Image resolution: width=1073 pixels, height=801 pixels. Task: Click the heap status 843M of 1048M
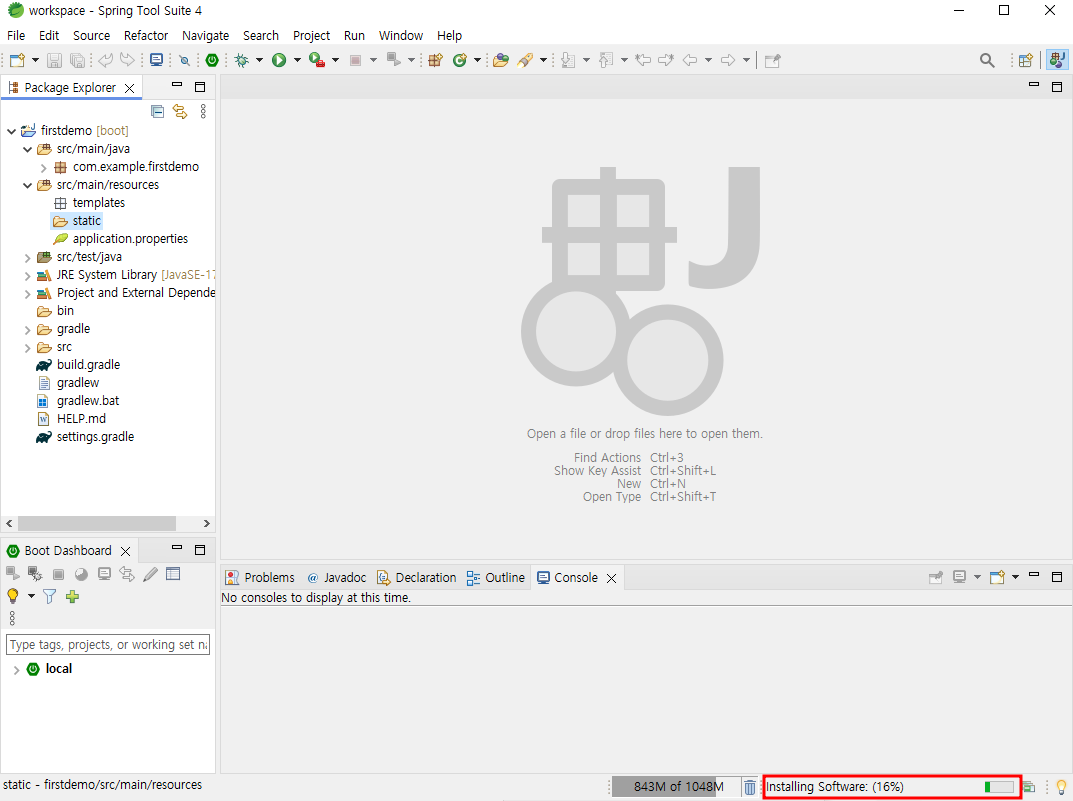(x=675, y=787)
